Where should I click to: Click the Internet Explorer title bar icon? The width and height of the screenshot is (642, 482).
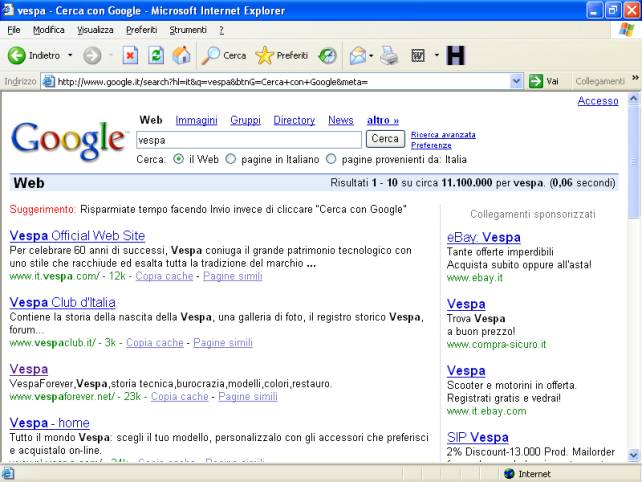(7, 10)
